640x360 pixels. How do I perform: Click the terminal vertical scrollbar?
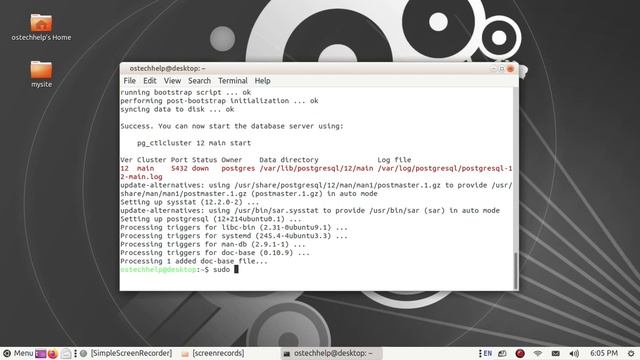point(516,188)
